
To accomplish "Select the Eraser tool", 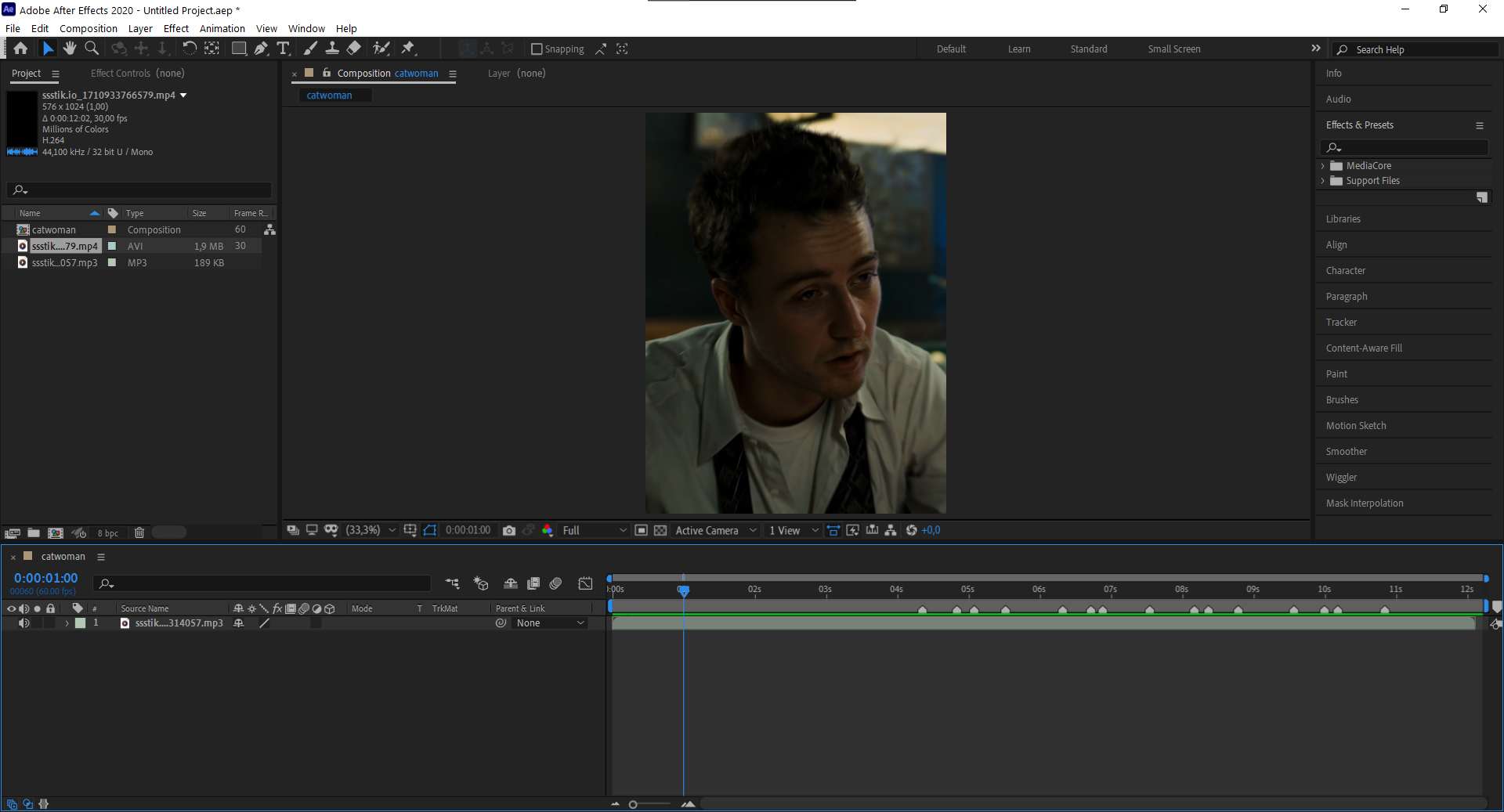I will click(354, 49).
